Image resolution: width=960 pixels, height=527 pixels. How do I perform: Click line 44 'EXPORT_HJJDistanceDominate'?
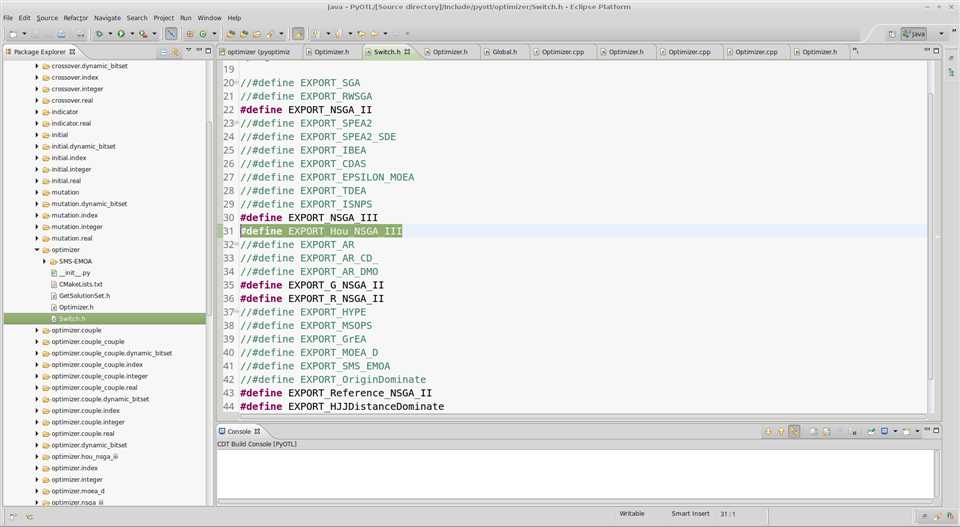366,406
